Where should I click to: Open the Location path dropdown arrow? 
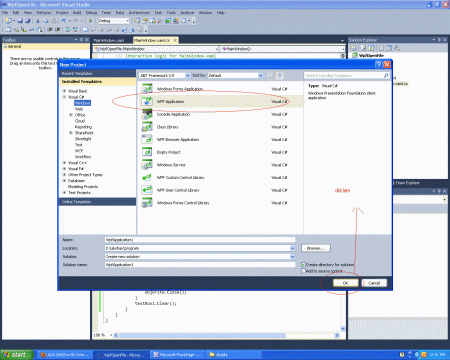coord(292,248)
